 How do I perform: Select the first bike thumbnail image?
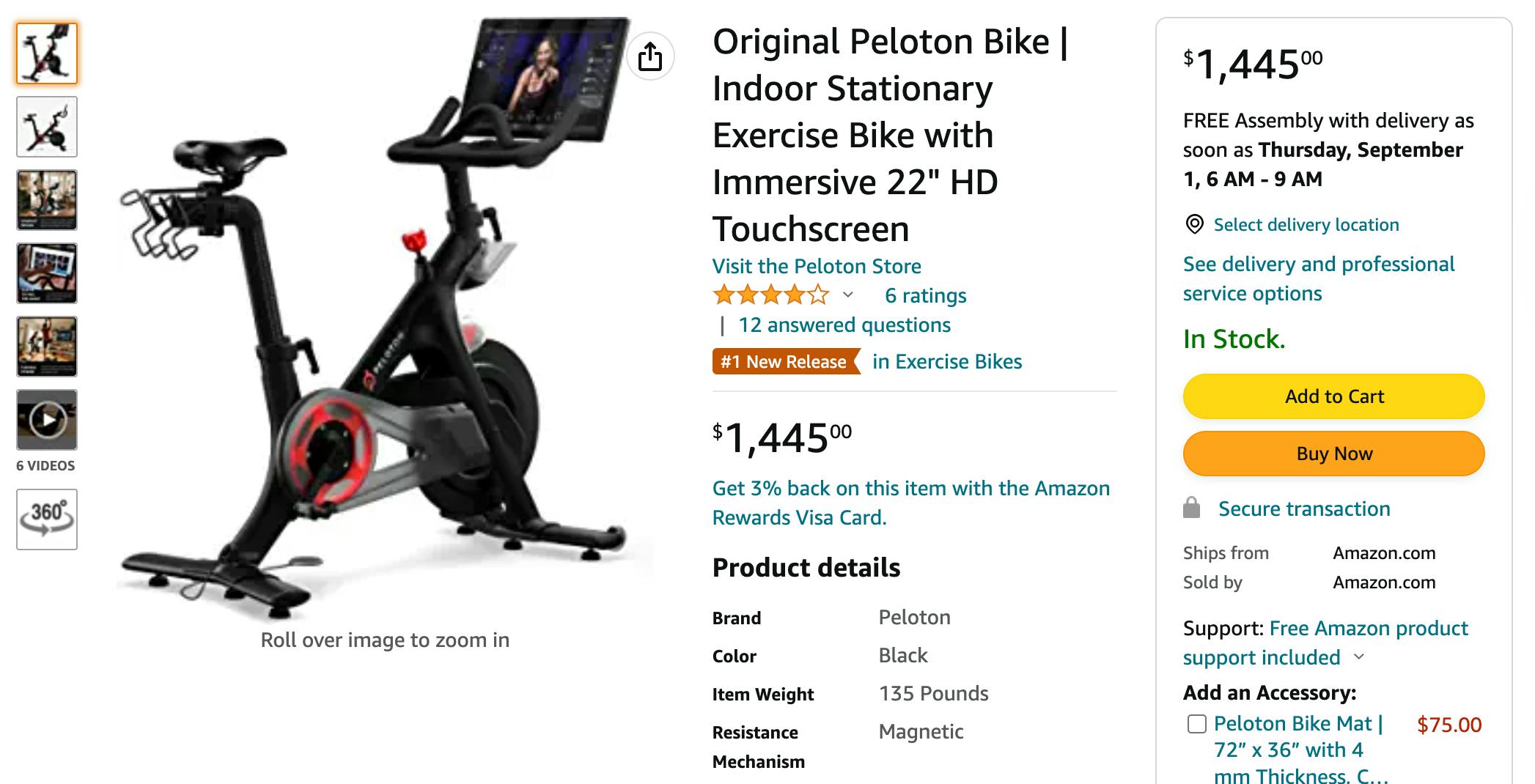click(47, 53)
